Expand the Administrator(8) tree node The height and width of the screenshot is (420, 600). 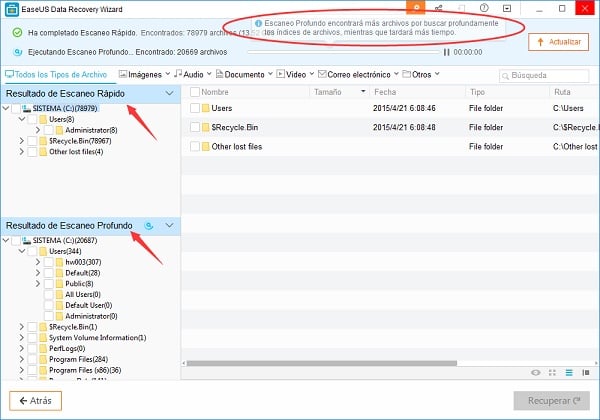[38, 130]
